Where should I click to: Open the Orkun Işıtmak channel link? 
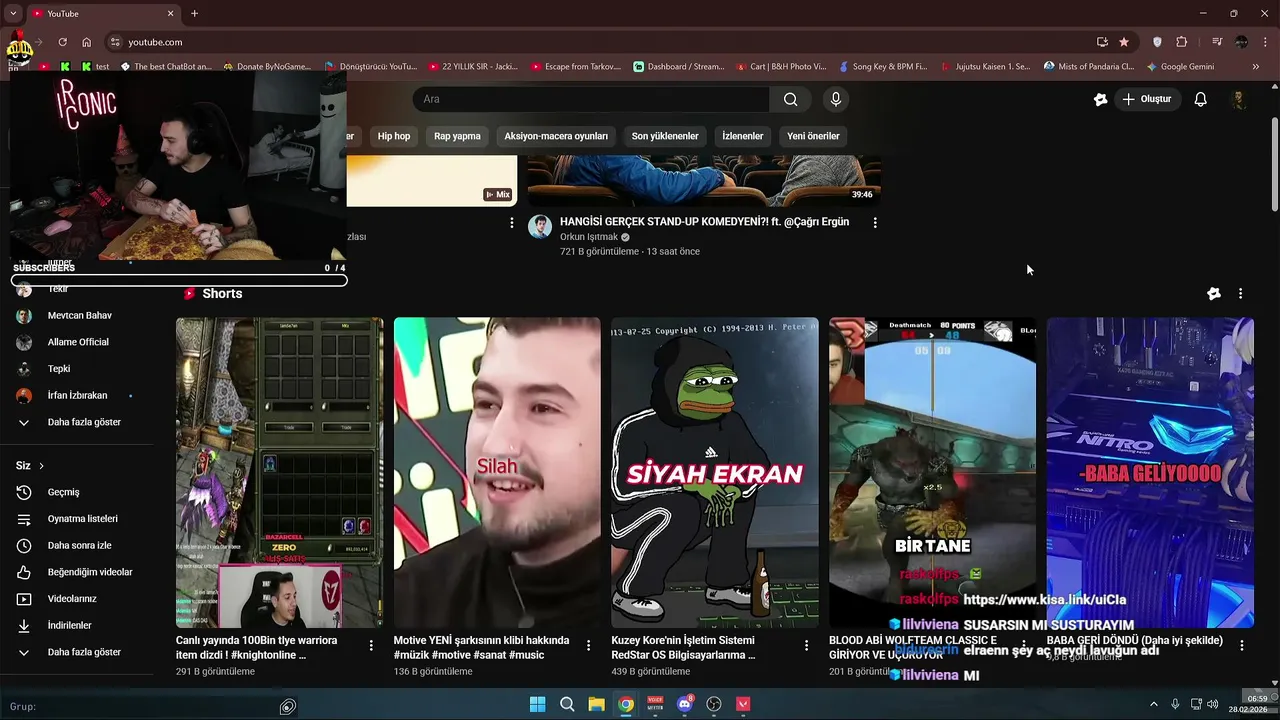point(589,237)
